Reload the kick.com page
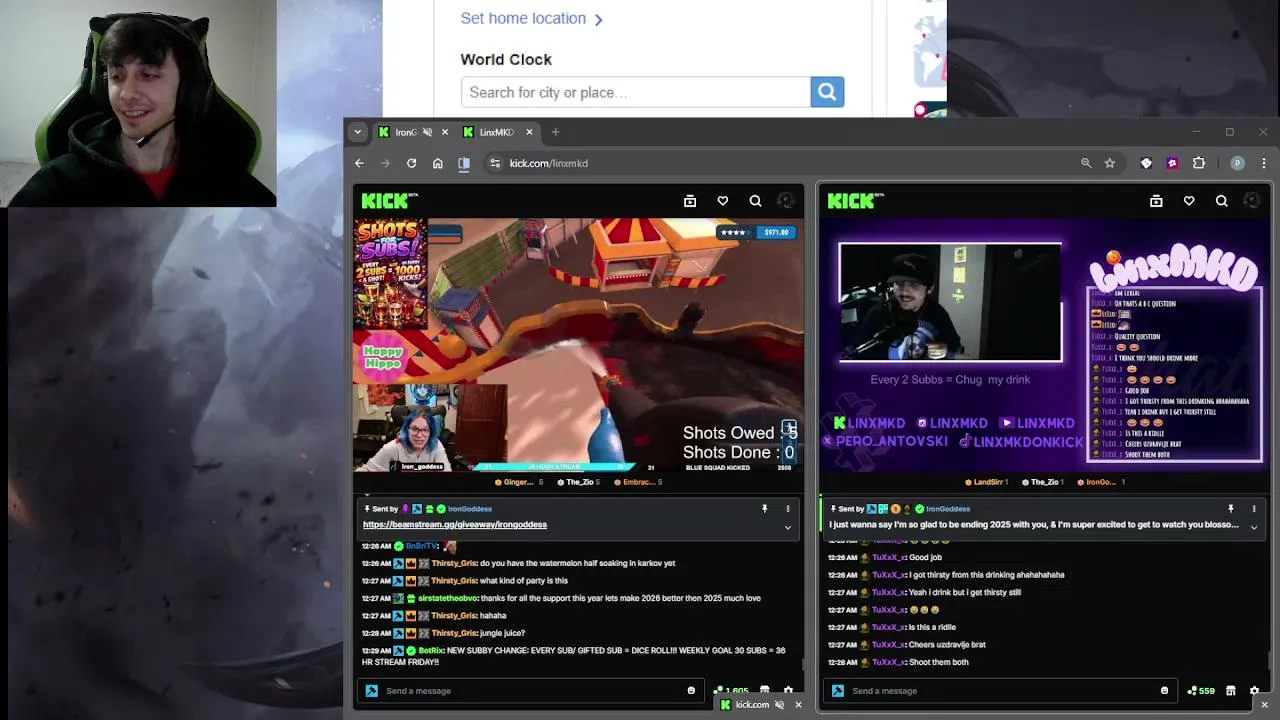Viewport: 1280px width, 720px height. (x=411, y=163)
